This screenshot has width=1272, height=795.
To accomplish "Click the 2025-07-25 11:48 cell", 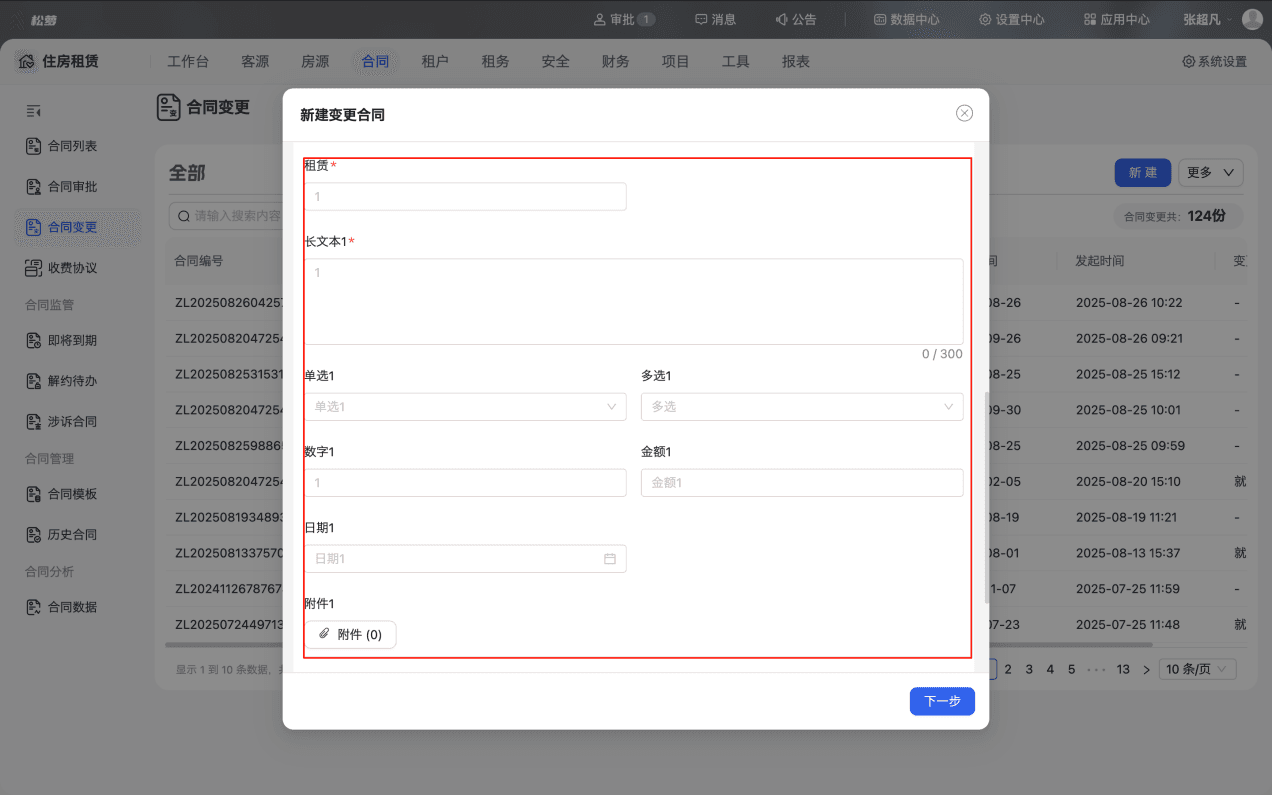I will coord(1128,625).
